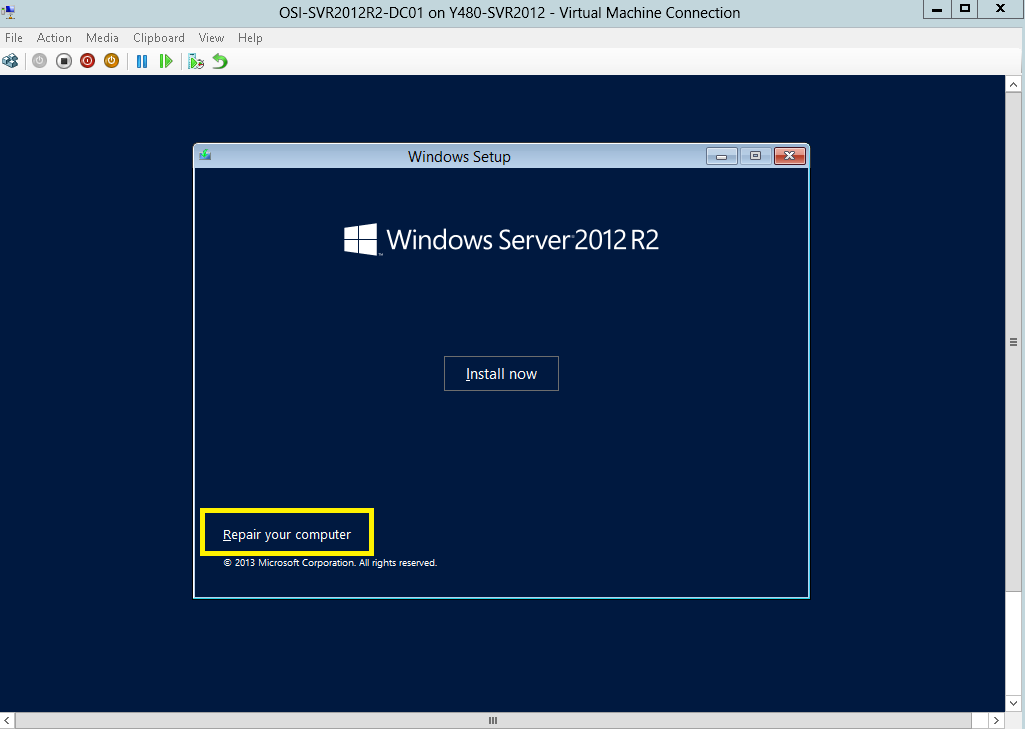Minimize the Windows Setup dialog
This screenshot has width=1025, height=729.
tap(722, 156)
